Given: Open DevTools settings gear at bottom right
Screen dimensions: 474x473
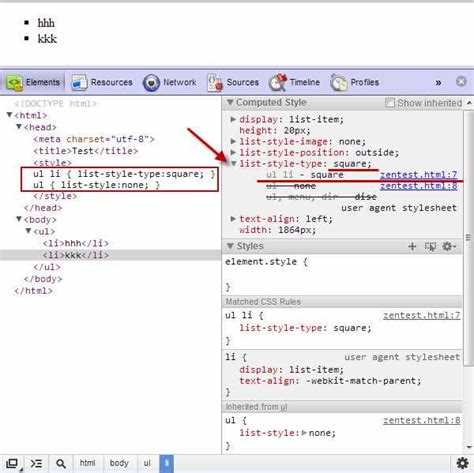Looking at the screenshot, I should coord(462,463).
